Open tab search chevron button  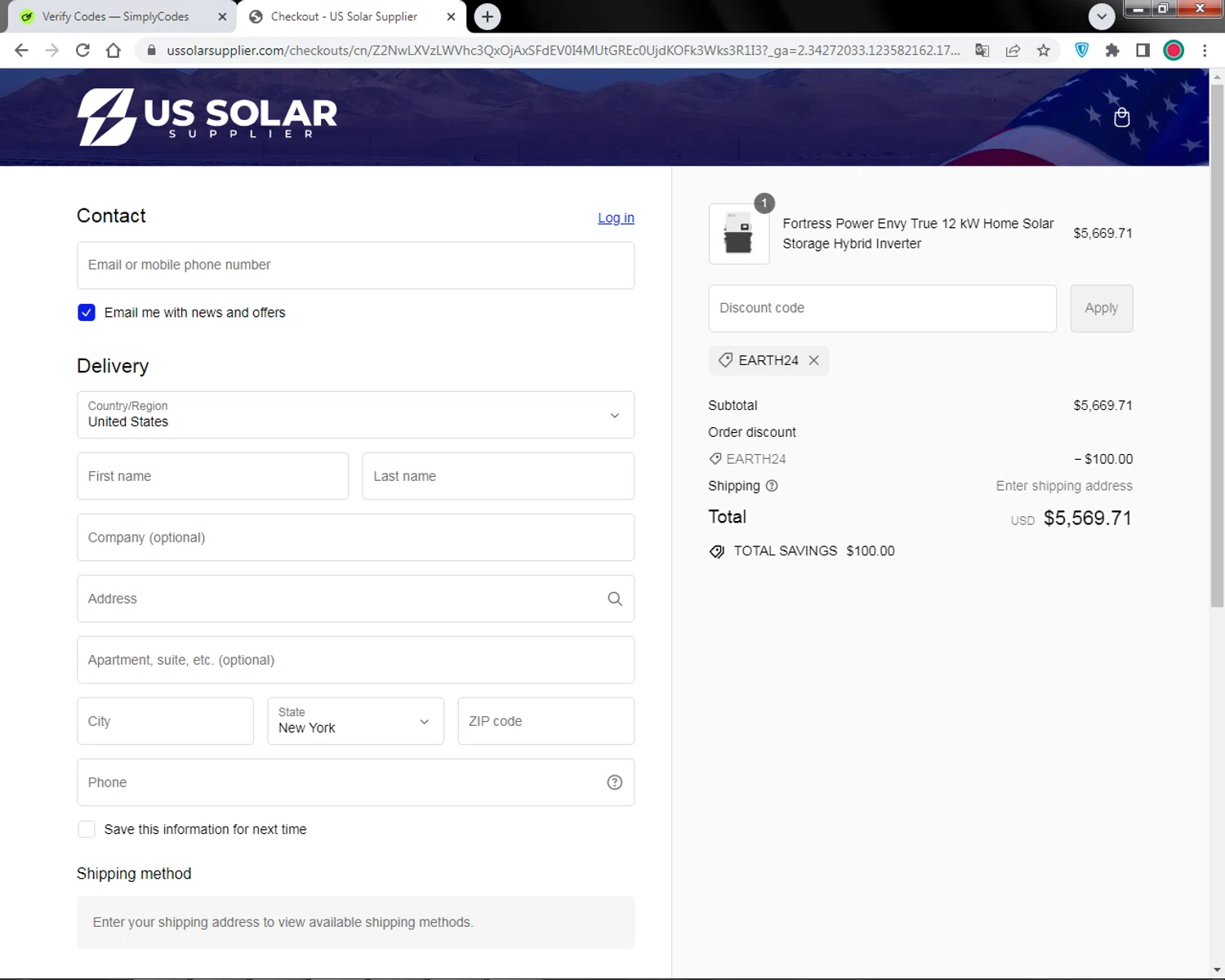[1102, 16]
